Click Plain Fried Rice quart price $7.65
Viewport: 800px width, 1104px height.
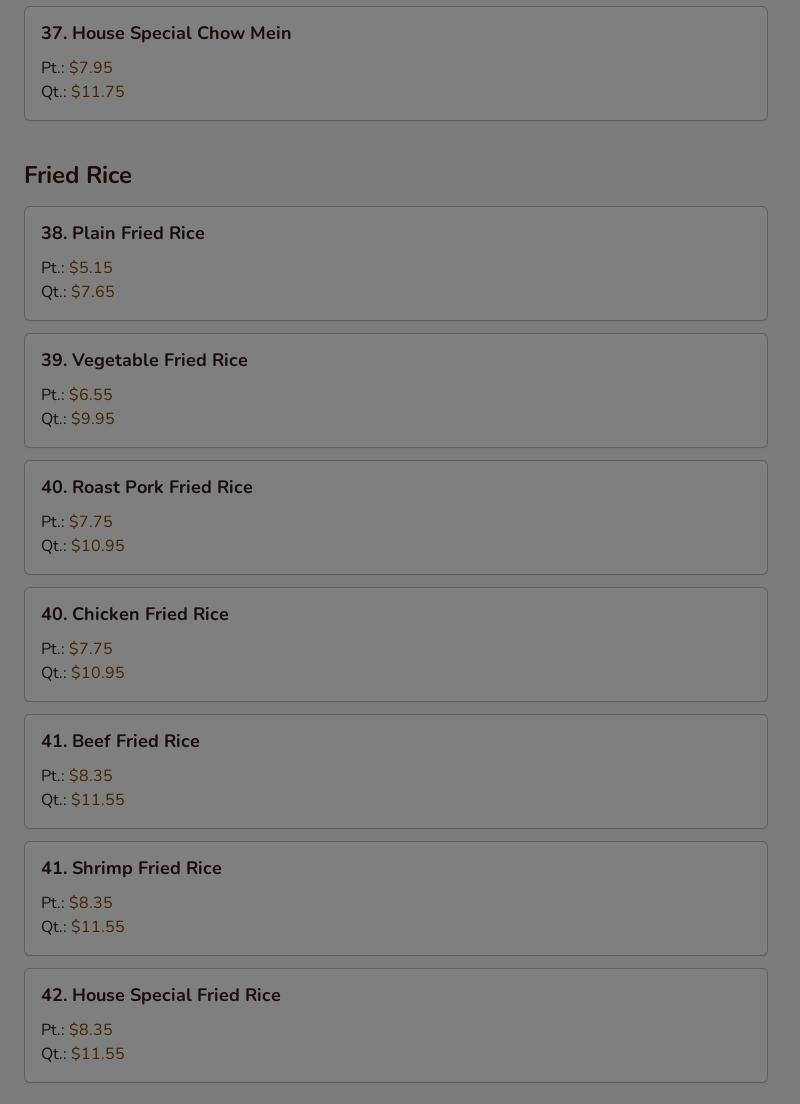click(92, 291)
